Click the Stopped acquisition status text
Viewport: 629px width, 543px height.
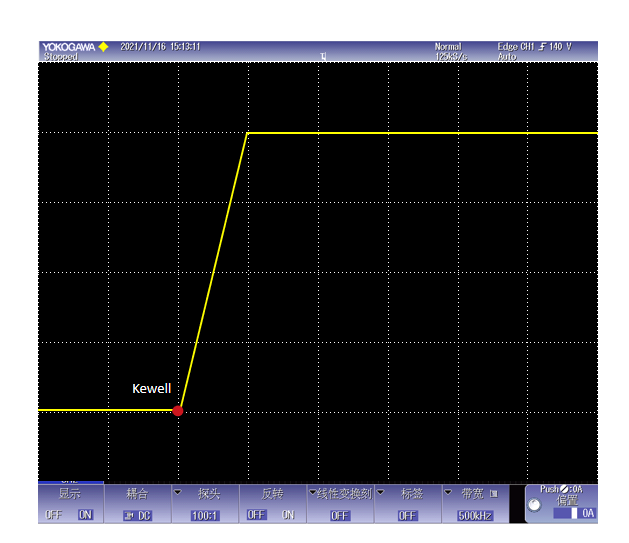click(x=59, y=57)
